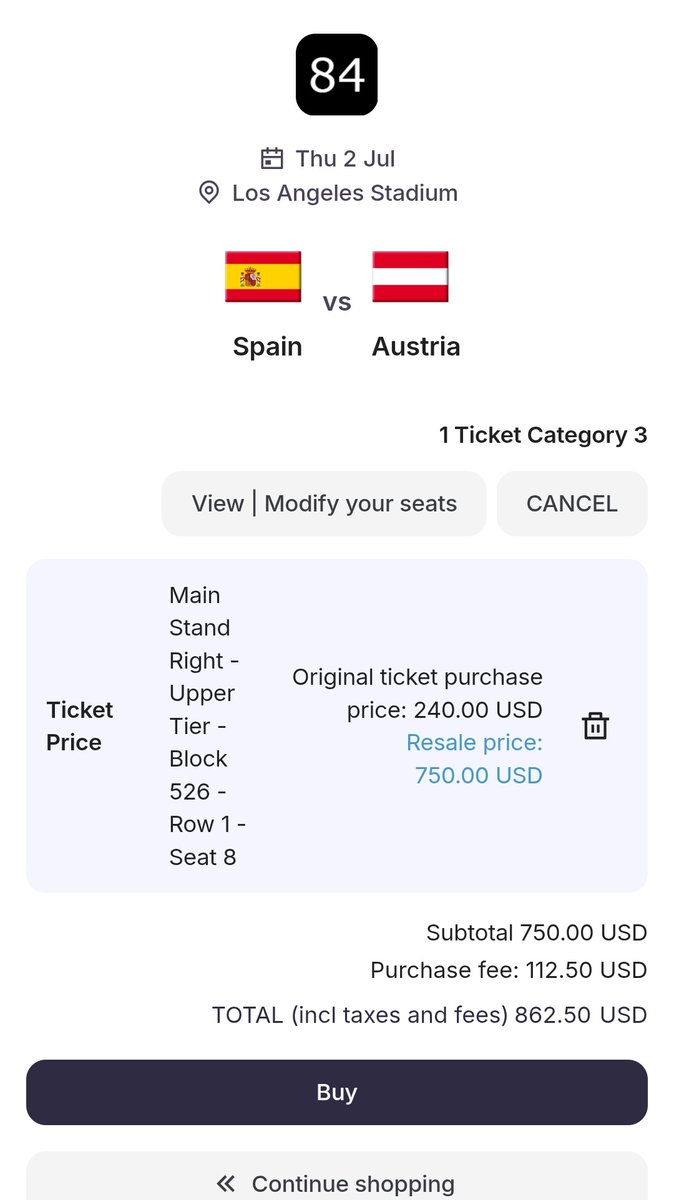Click the Spain team name

(x=267, y=347)
